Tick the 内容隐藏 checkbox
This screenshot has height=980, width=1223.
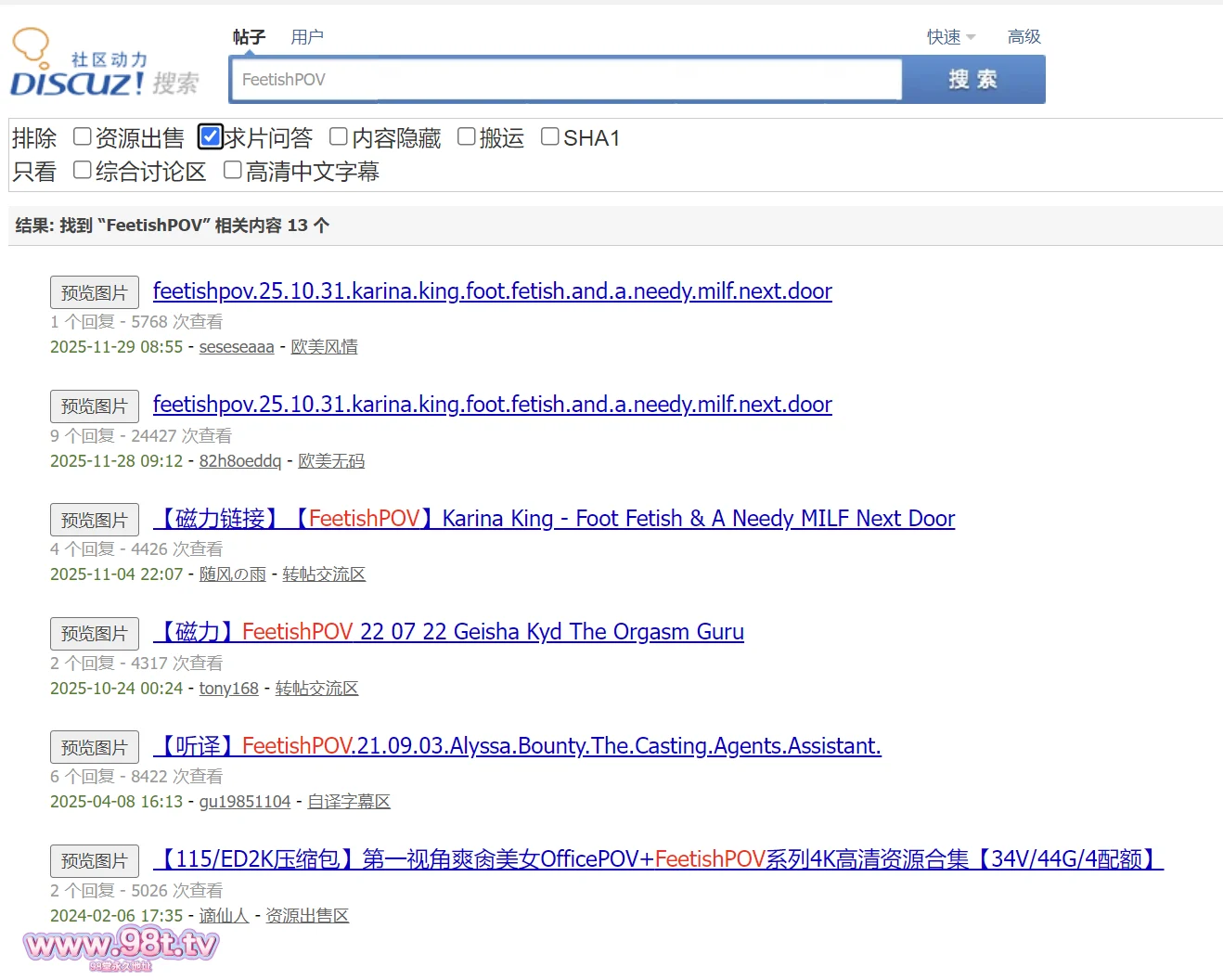click(339, 137)
